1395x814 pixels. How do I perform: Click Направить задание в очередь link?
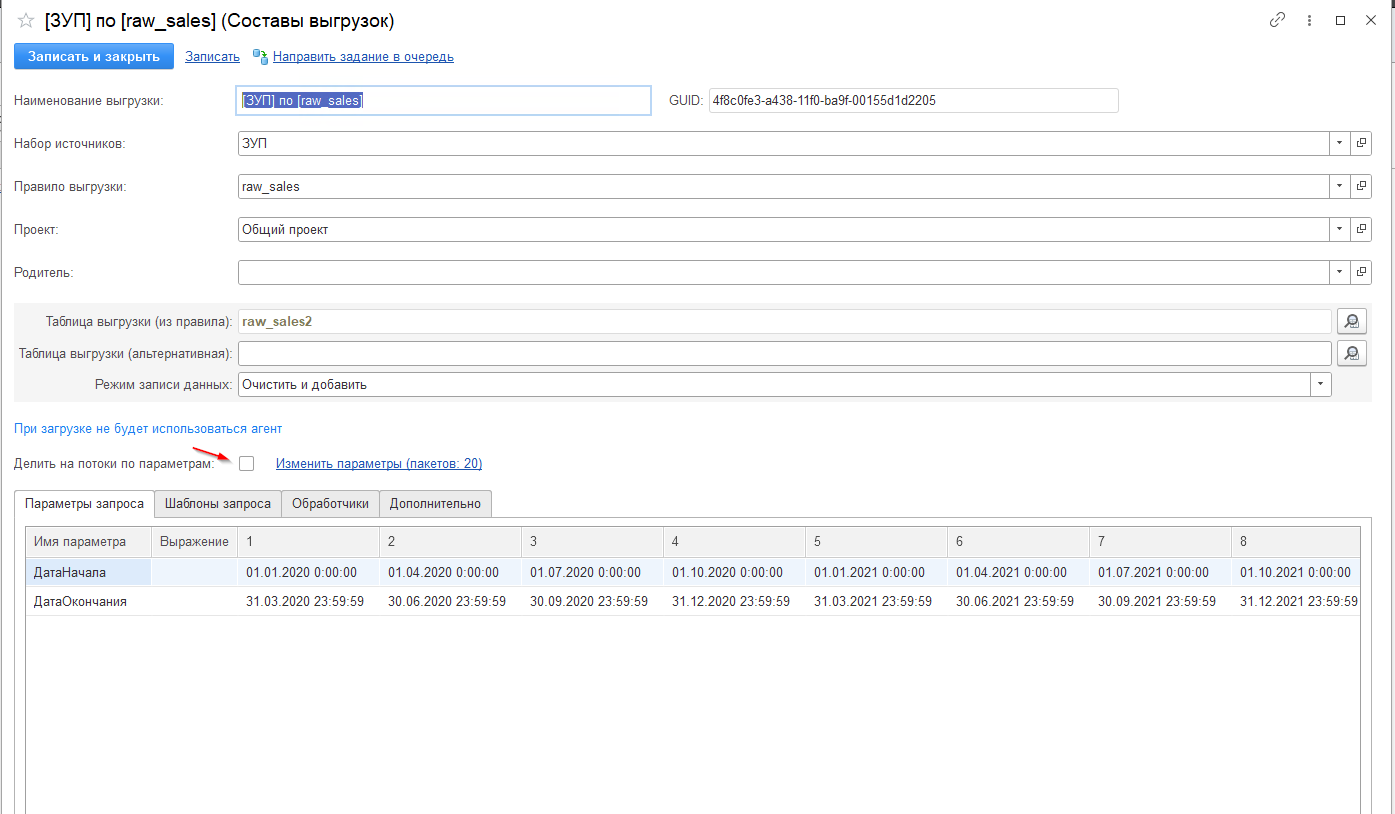363,57
